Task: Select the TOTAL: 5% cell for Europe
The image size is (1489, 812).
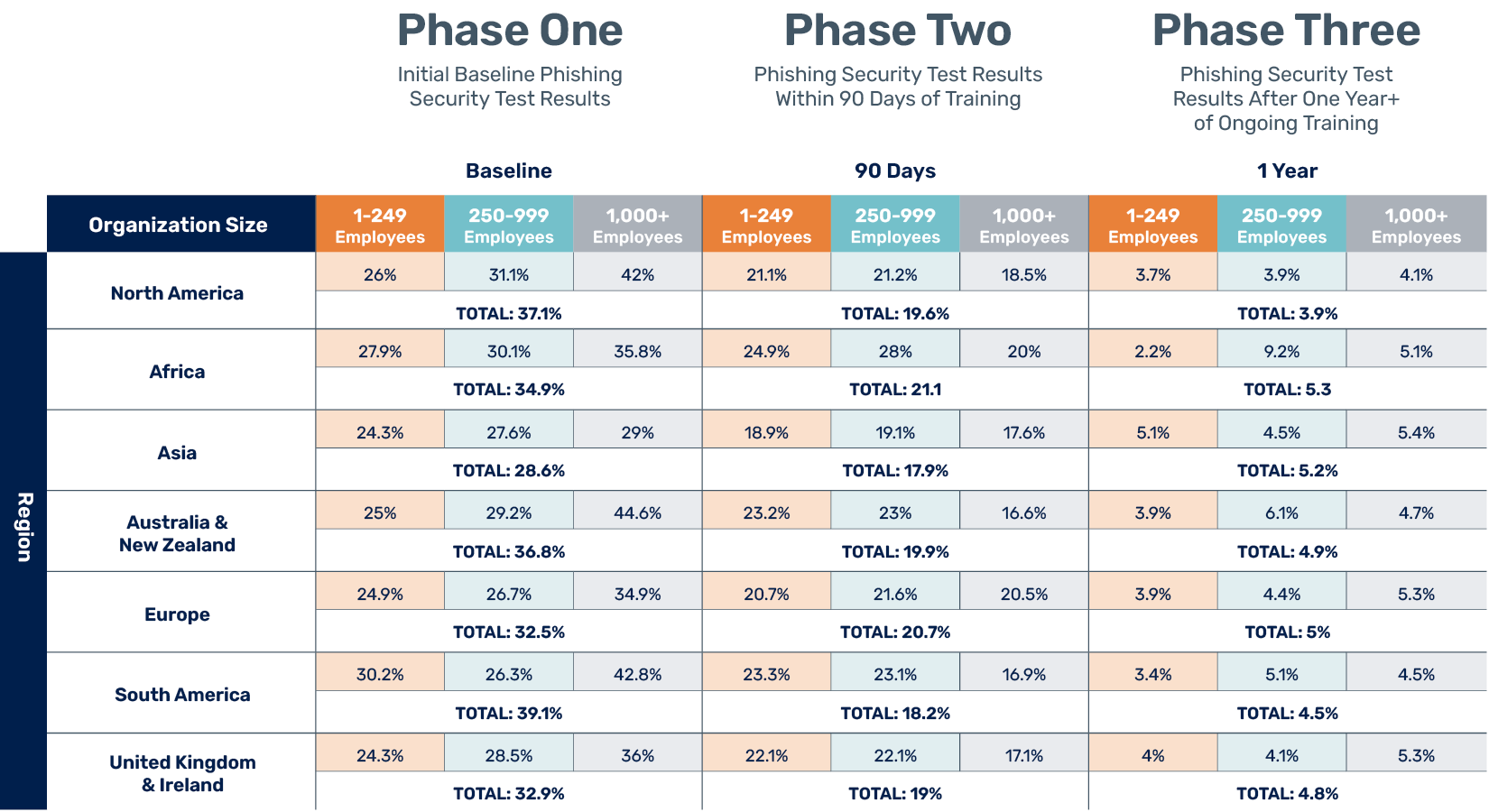Action: tap(1287, 632)
